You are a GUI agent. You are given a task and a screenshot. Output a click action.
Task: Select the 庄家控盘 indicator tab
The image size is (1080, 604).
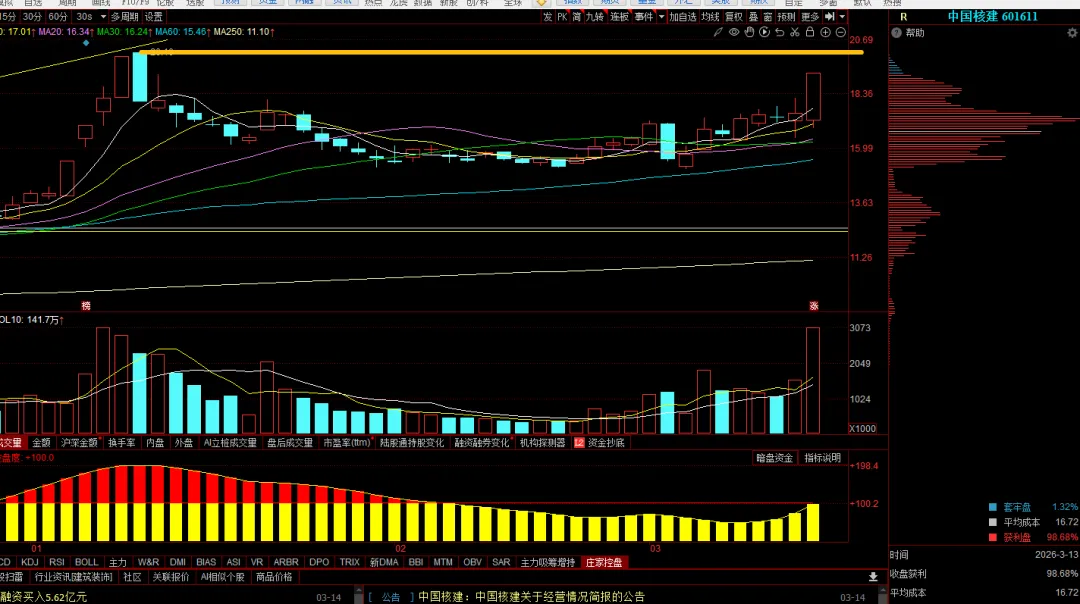point(603,563)
